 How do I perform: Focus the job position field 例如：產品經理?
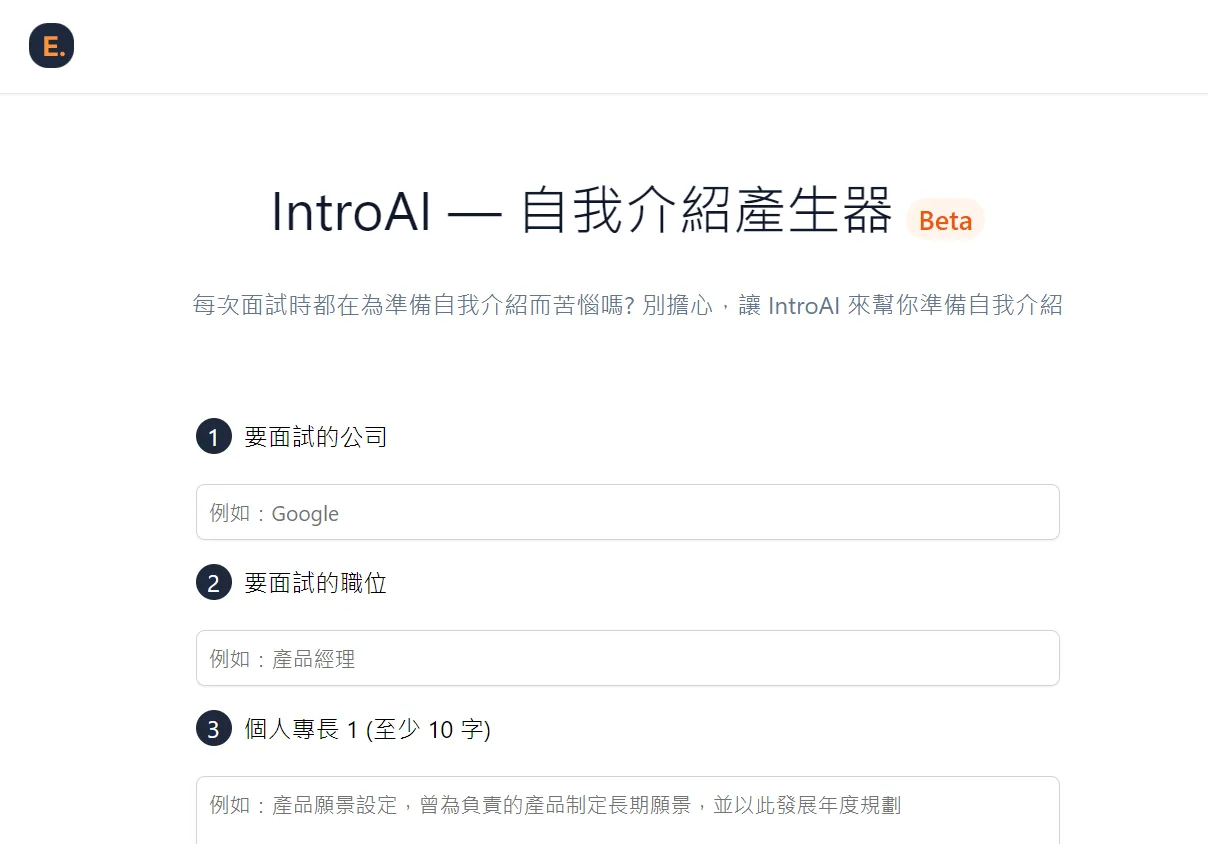pyautogui.click(x=627, y=658)
